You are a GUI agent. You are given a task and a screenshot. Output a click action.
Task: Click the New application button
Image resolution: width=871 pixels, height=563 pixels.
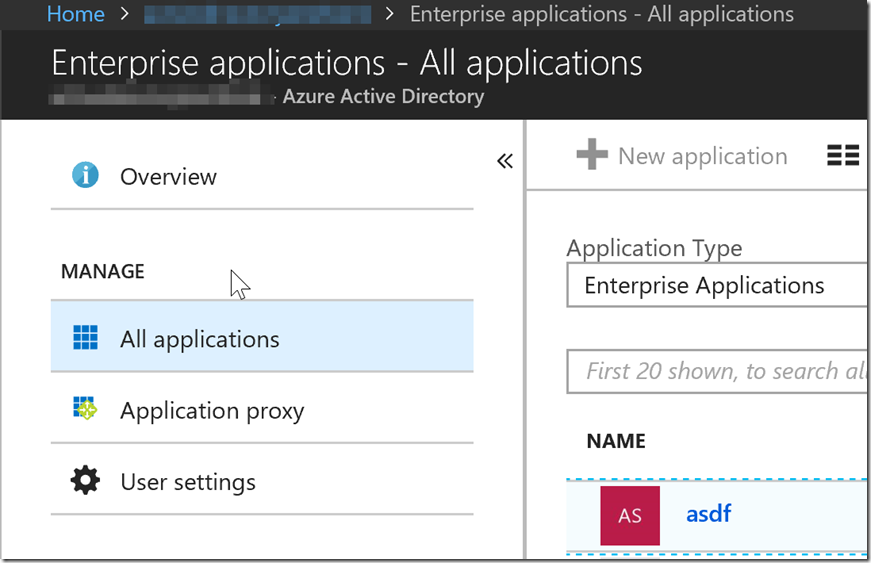pyautogui.click(x=682, y=155)
